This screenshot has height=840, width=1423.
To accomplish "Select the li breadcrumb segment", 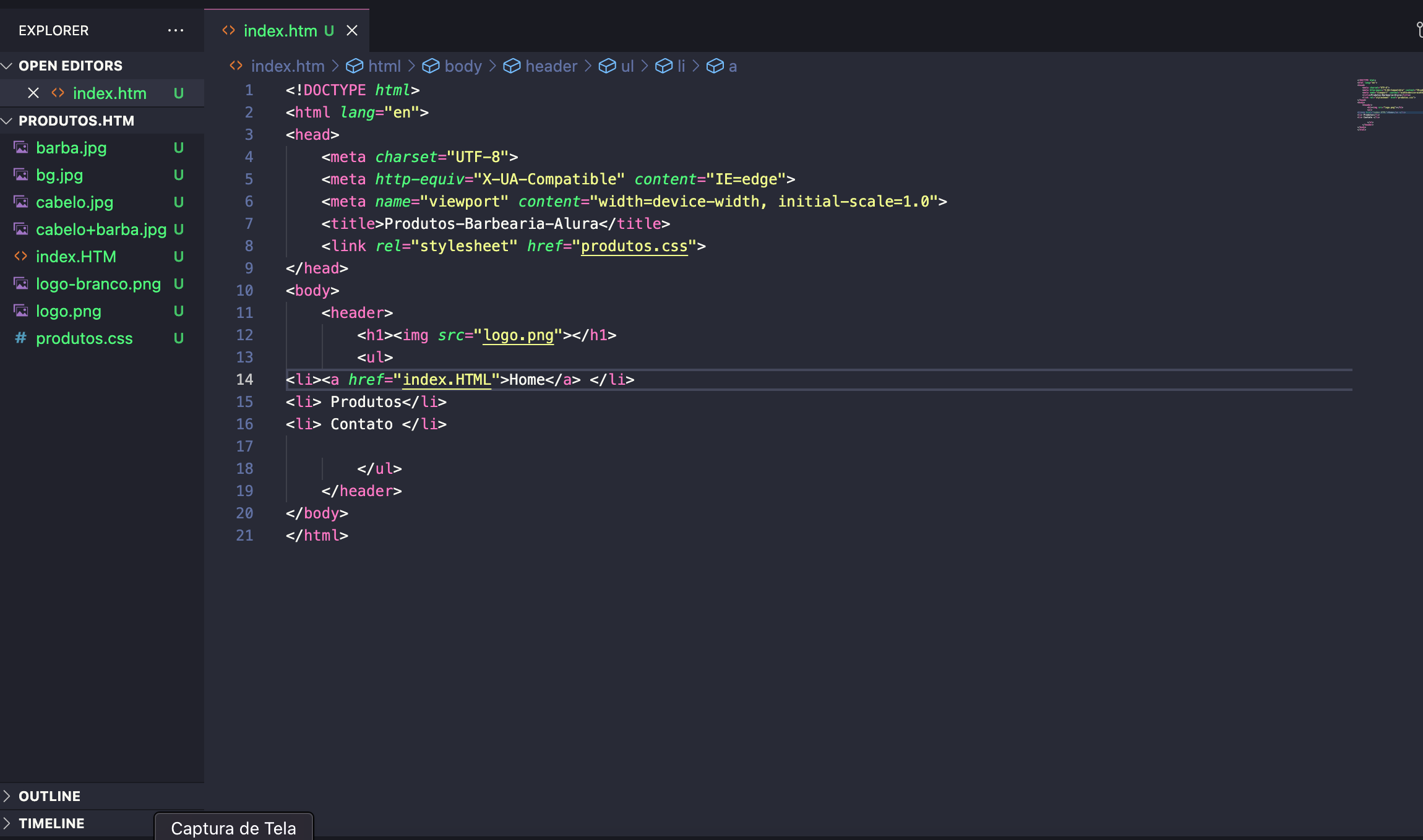I will [x=681, y=66].
